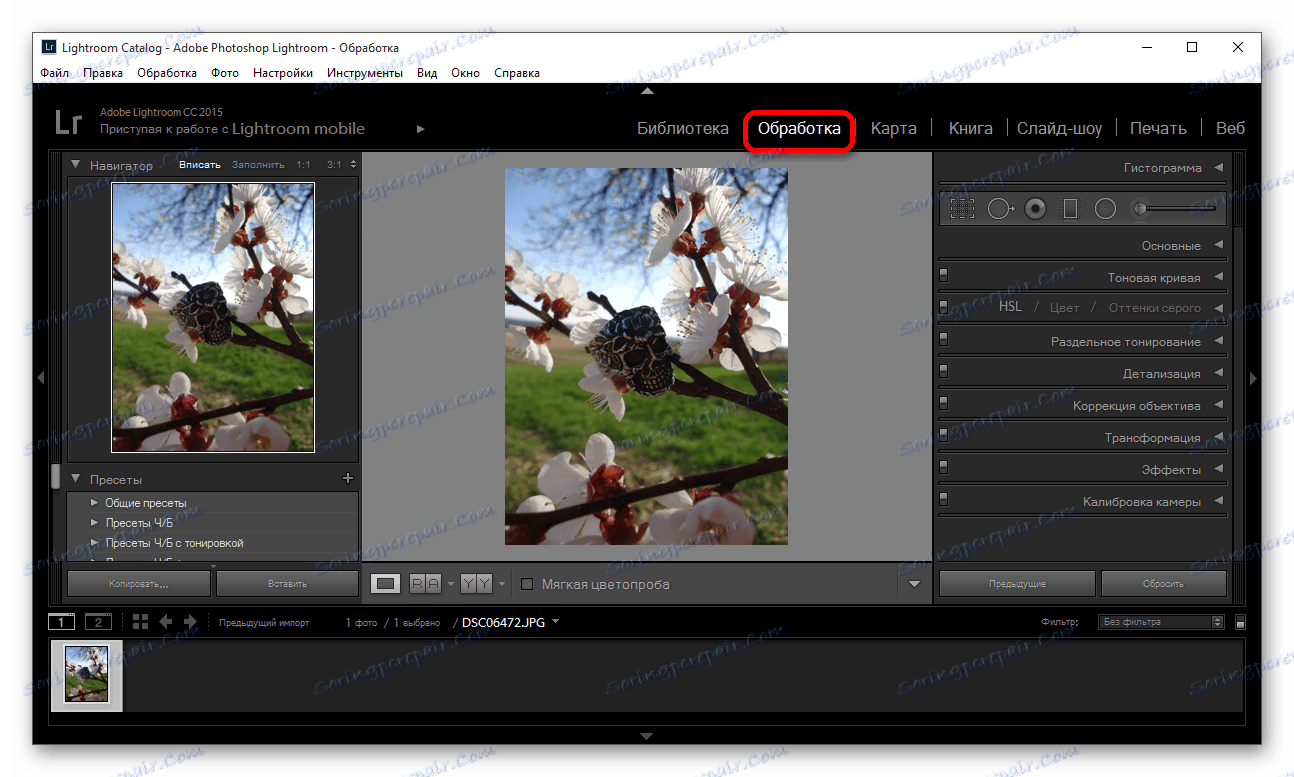This screenshot has height=777, width=1294.
Task: Go back with filmstrip left arrow
Action: tap(166, 621)
